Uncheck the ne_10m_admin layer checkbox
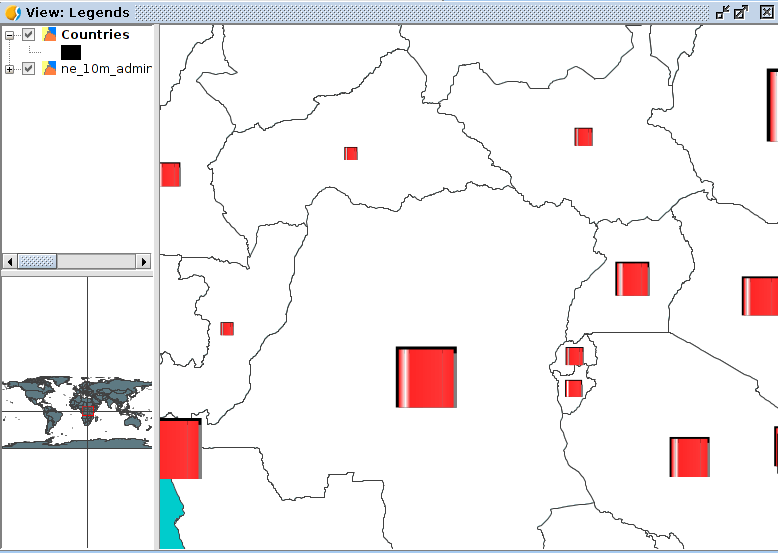 (29, 69)
